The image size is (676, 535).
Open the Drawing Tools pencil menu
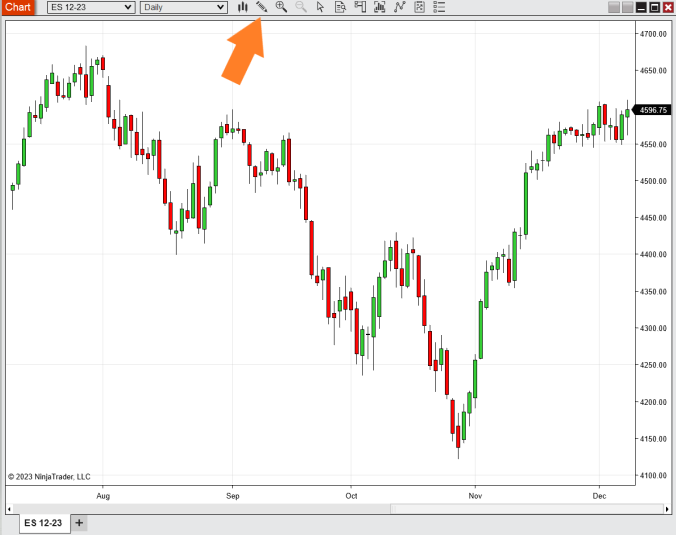pyautogui.click(x=261, y=7)
